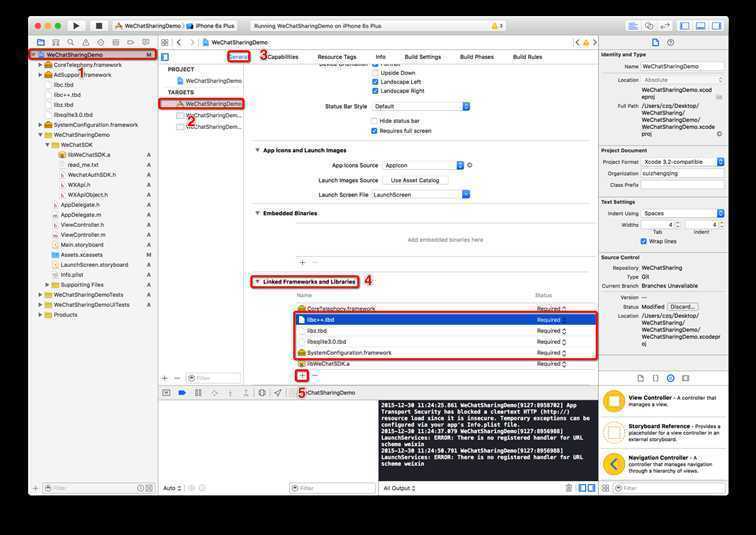This screenshot has width=756, height=535.
Task: Hide the Utilities pane
Action: pyautogui.click(x=716, y=26)
